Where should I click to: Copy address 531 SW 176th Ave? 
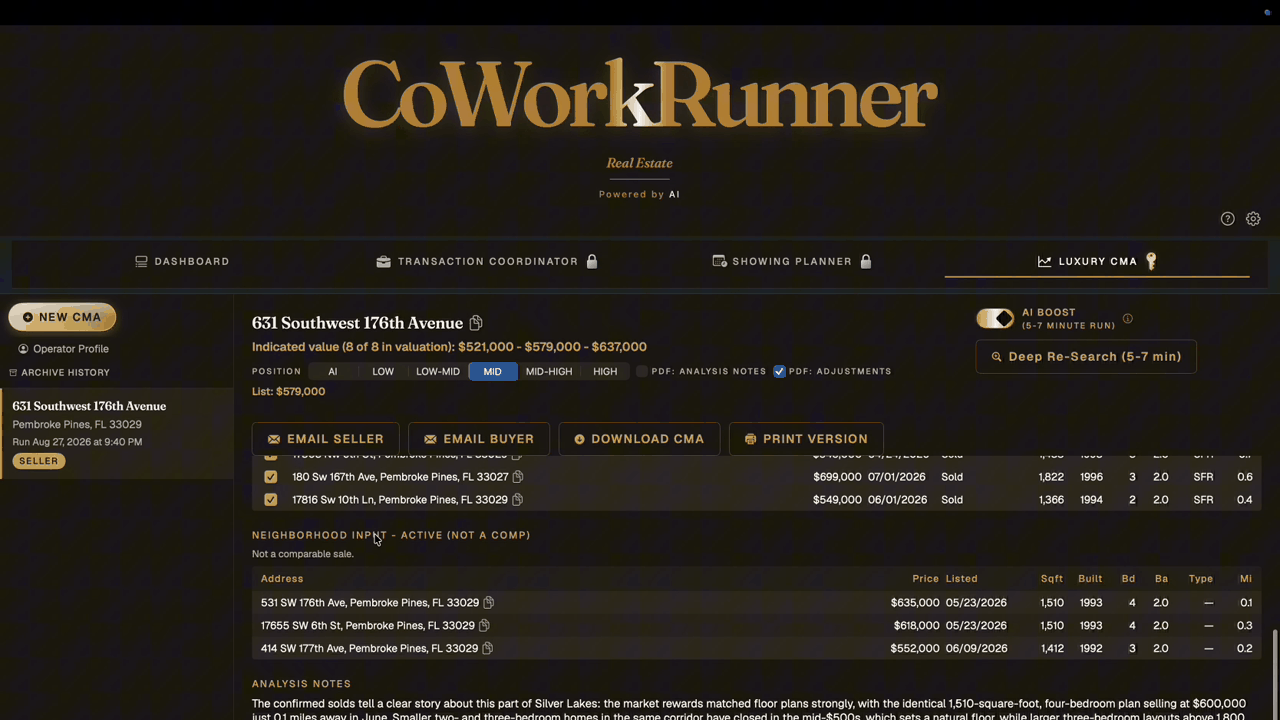tap(489, 603)
